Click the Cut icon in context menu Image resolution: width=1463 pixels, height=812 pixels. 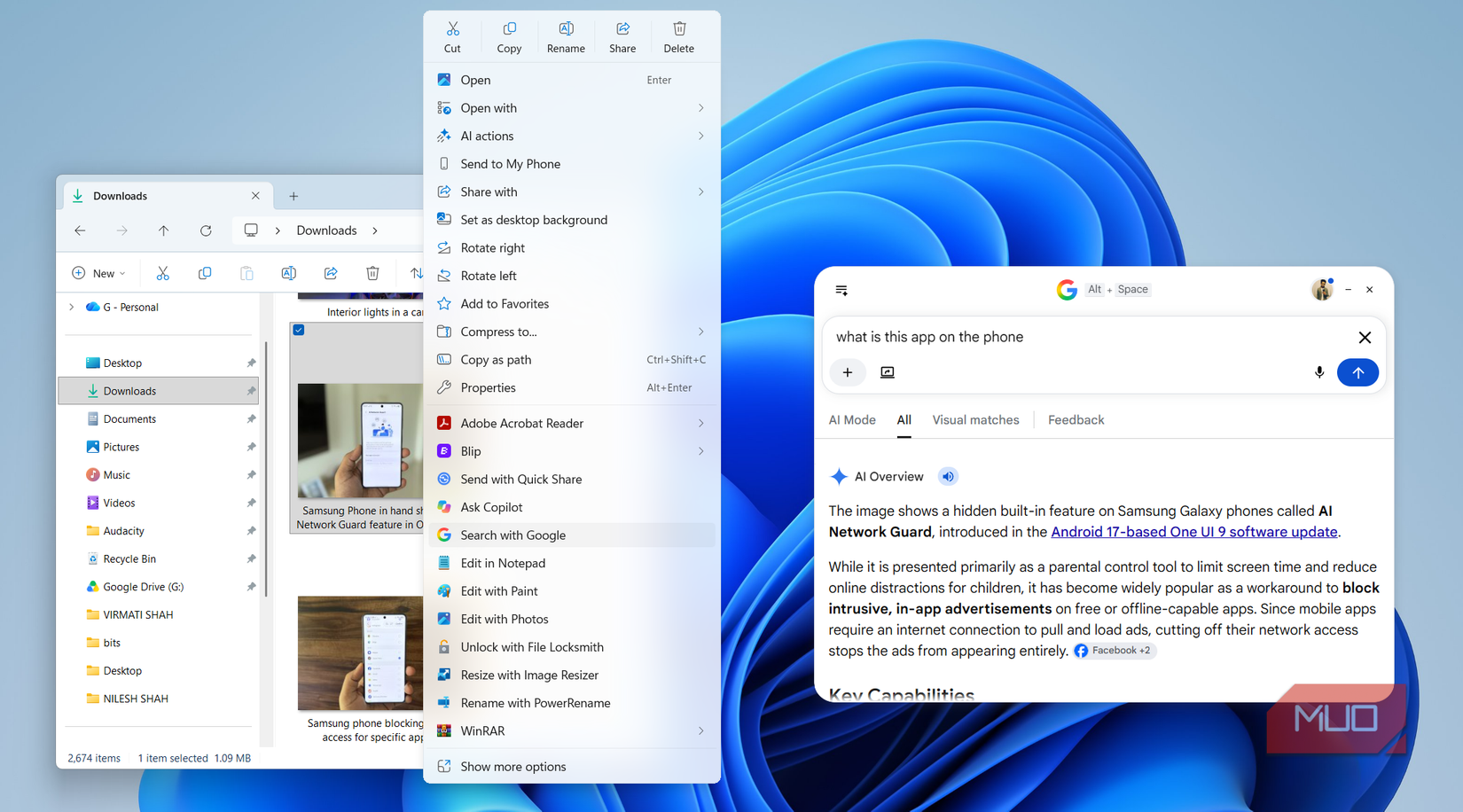coord(452,29)
